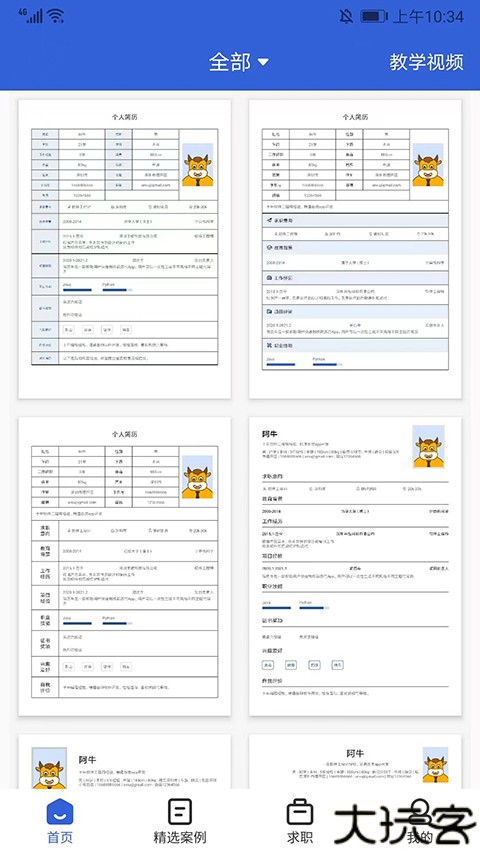The image size is (480, 853).
Task: Open bottom template with centered 阿牛 name
Action: (x=355, y=762)
